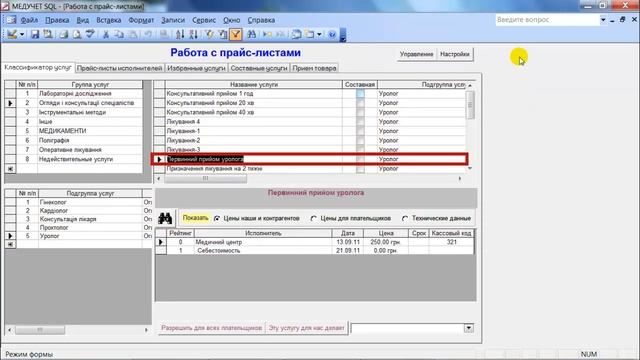
Task: Click the horizontal scrollbar thumb under the Подгруппа услуг list
Action: coord(40,330)
